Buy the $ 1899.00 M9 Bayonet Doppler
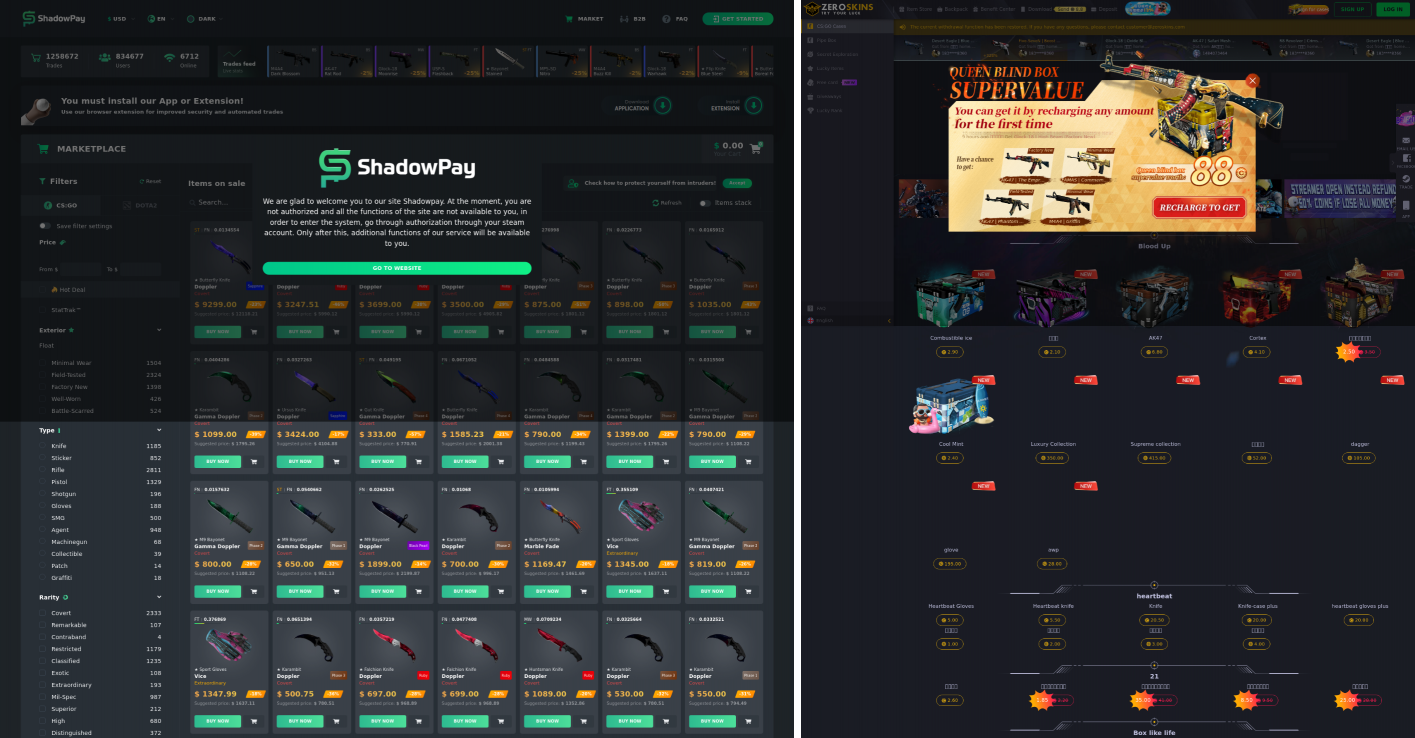The image size is (1415, 738). [381, 591]
